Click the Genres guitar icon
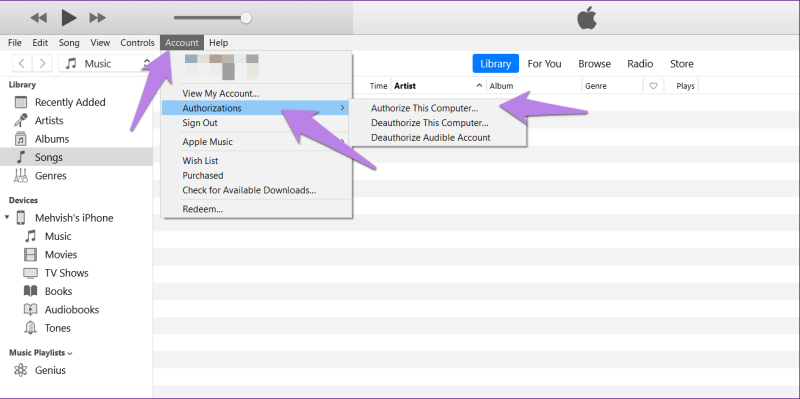Image resolution: width=800 pixels, height=399 pixels. point(21,176)
